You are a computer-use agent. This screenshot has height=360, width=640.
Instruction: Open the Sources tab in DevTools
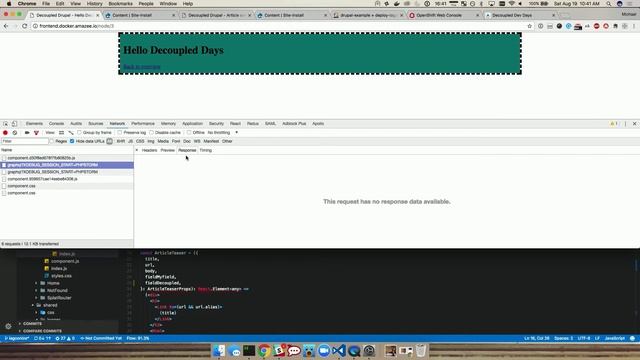[96, 124]
